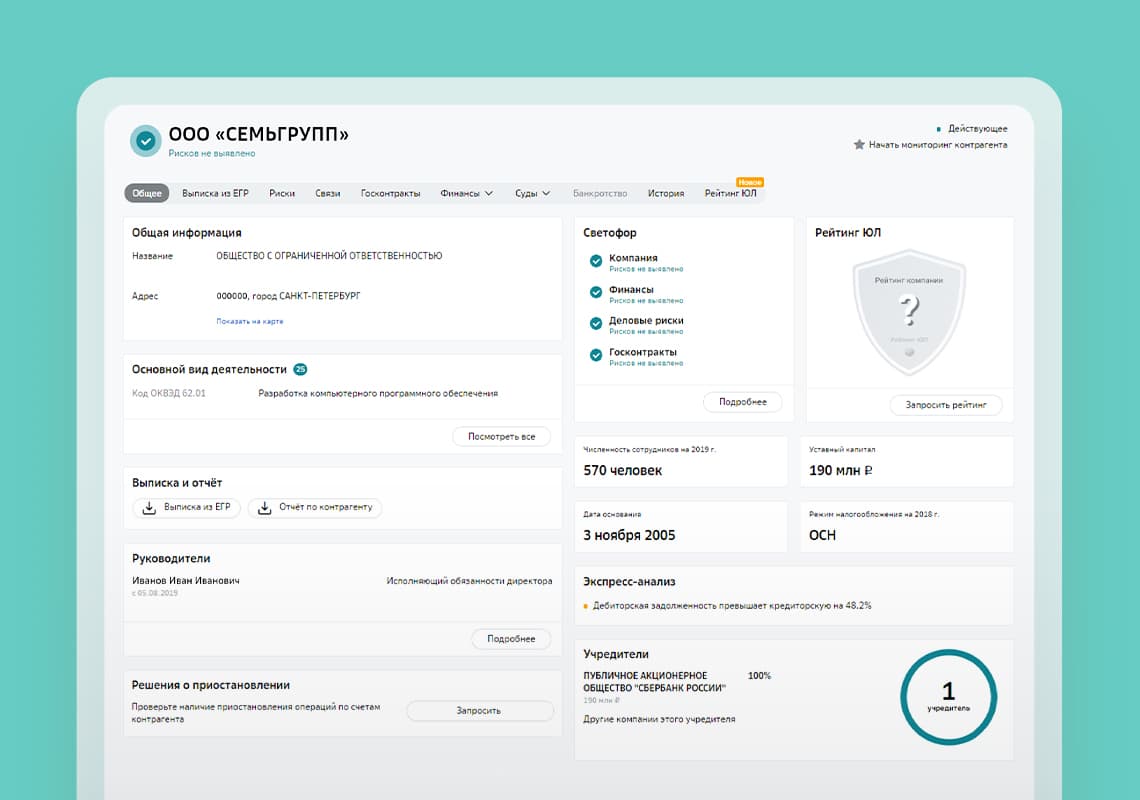Click the Компания label in Светофор
The height and width of the screenshot is (800, 1140).
[633, 258]
